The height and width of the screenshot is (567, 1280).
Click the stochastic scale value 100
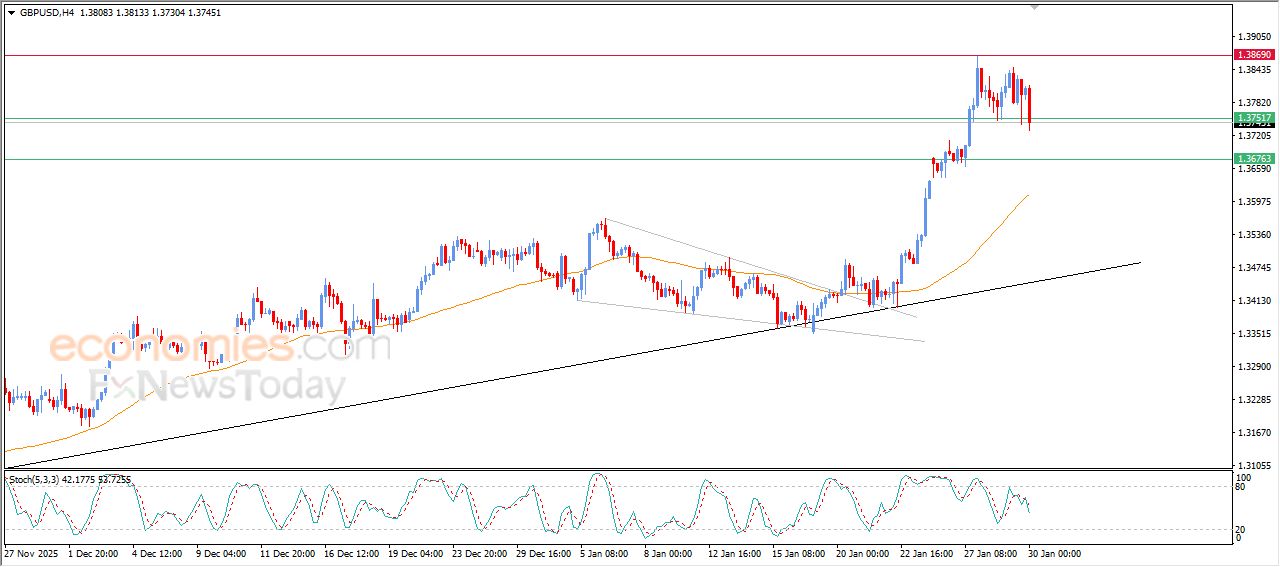point(1244,477)
